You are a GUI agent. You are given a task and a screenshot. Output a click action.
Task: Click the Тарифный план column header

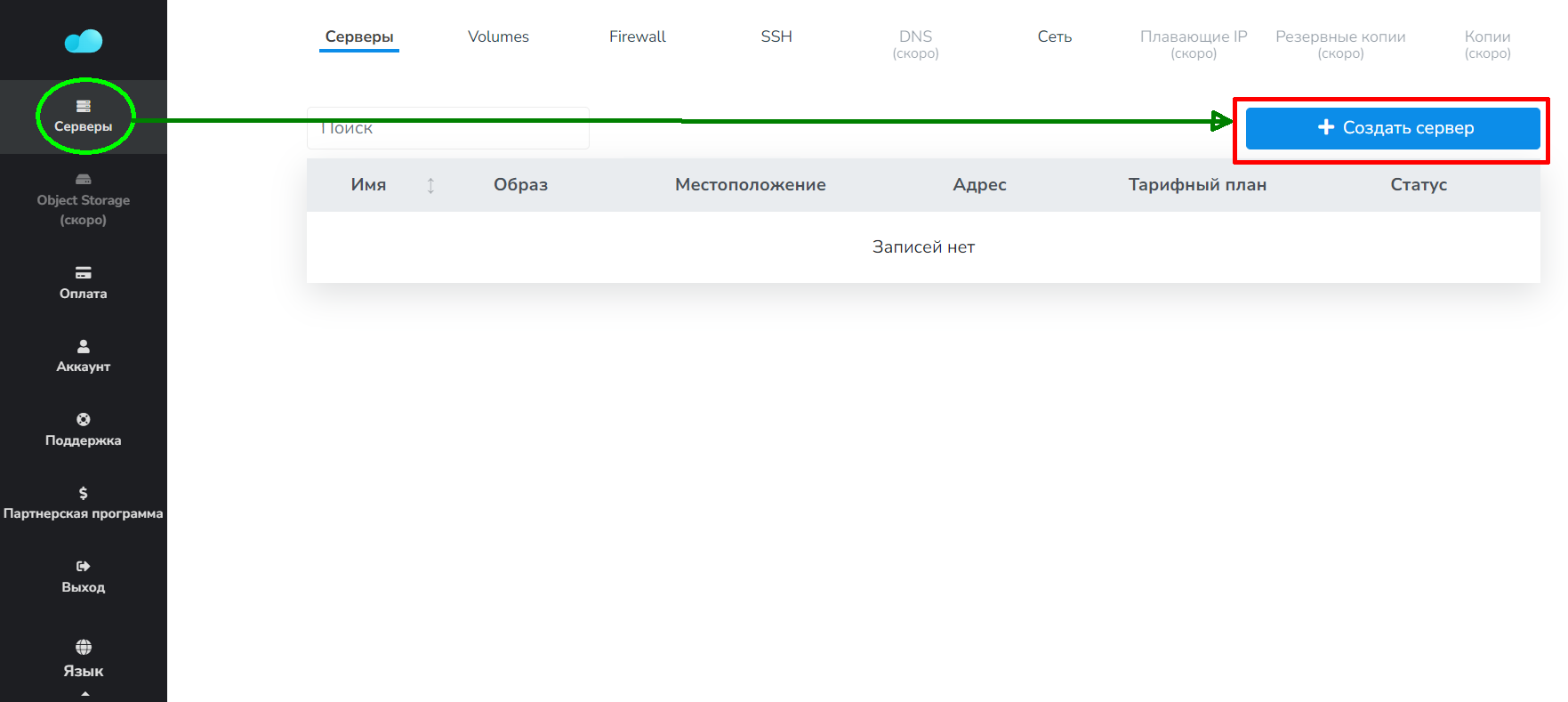pos(1198,185)
